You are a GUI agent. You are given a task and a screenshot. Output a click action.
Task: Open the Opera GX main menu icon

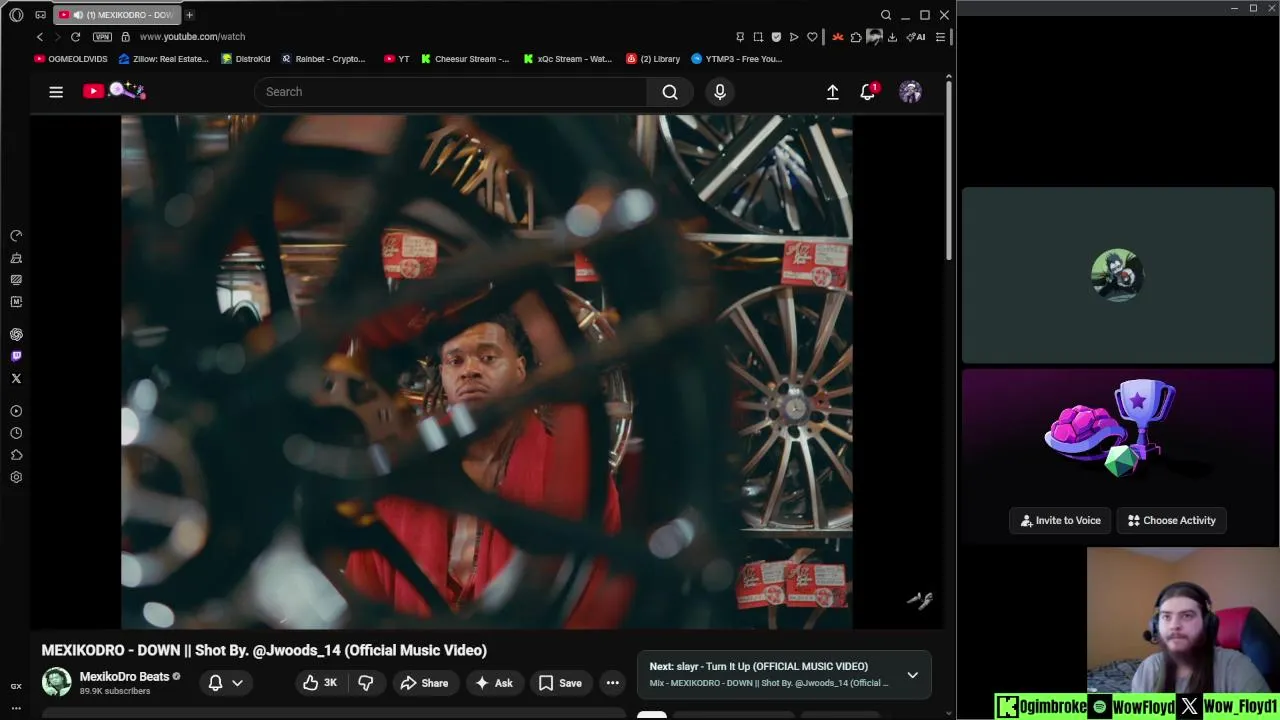[16, 15]
